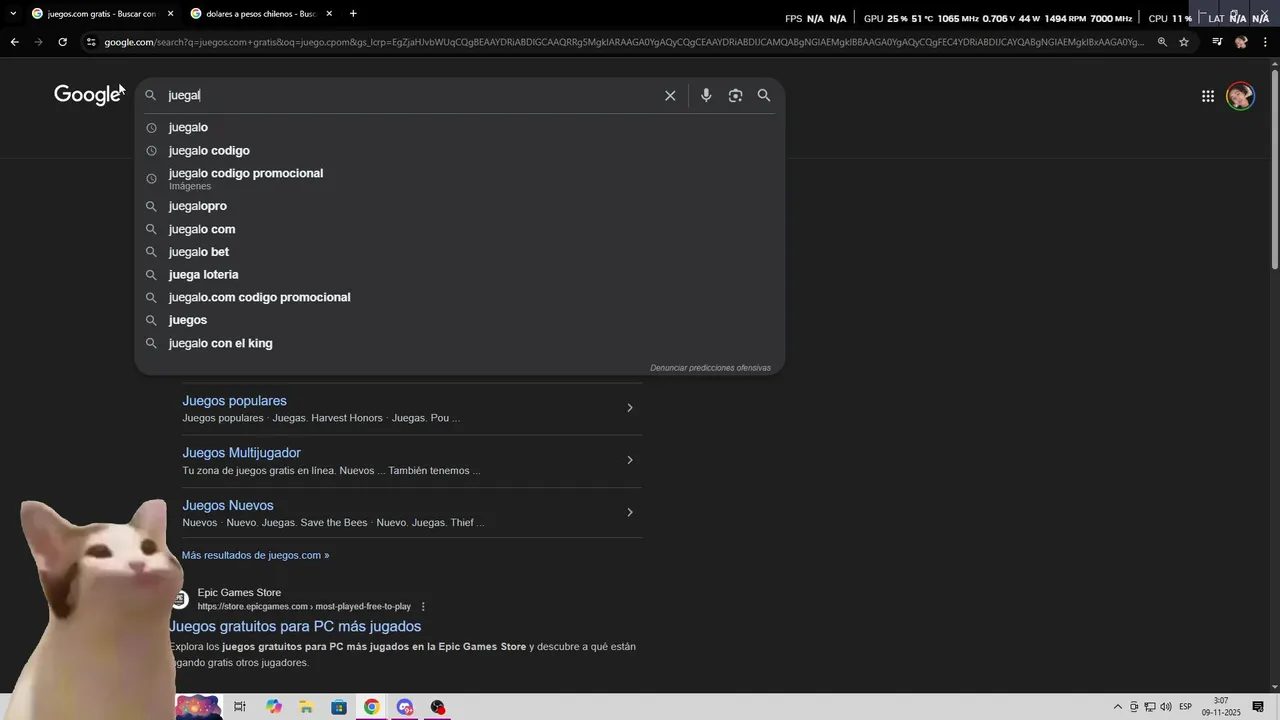Open Google Lens image search icon
The width and height of the screenshot is (1280, 720).
735,95
